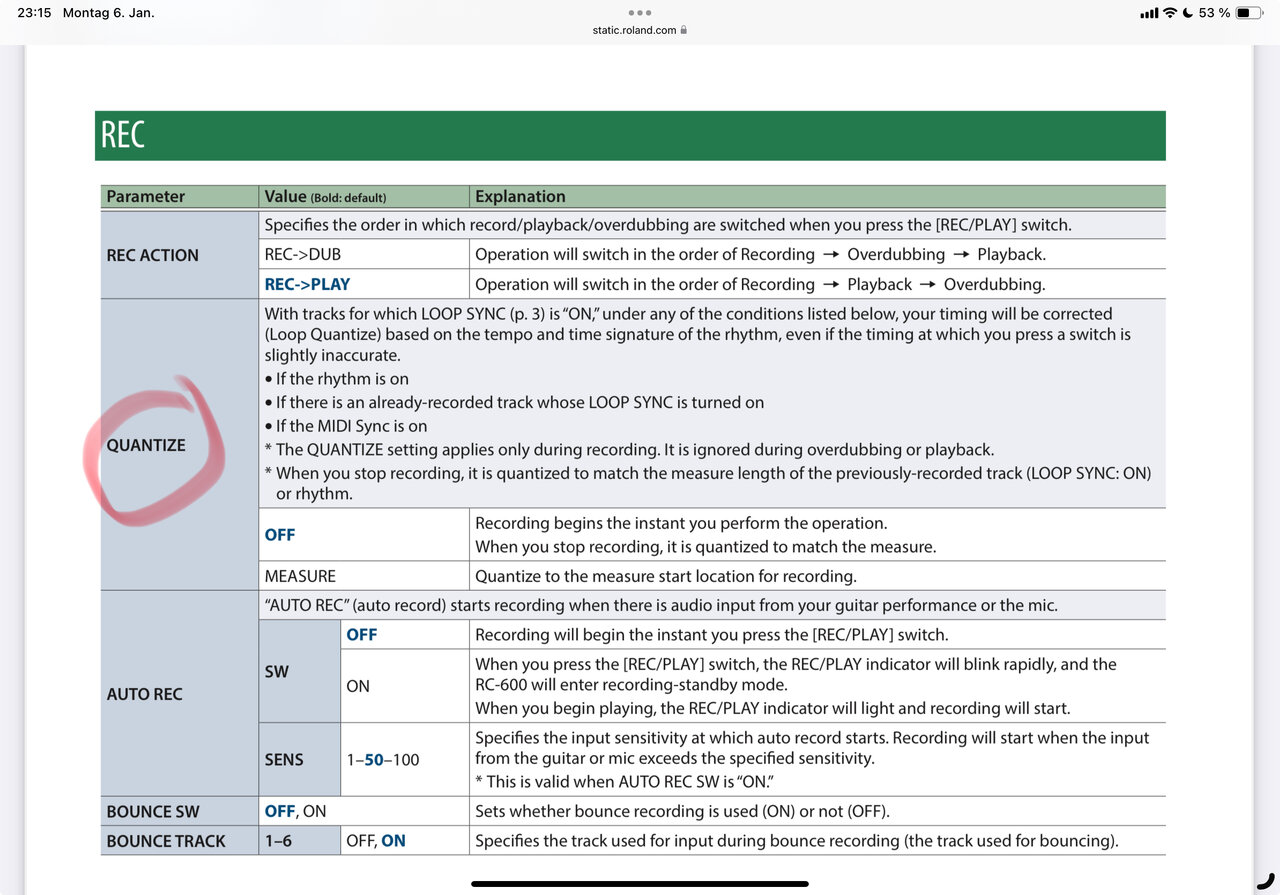Tap 'Quantize to the measure start location' explanation
This screenshot has height=895, width=1280.
tap(666, 576)
